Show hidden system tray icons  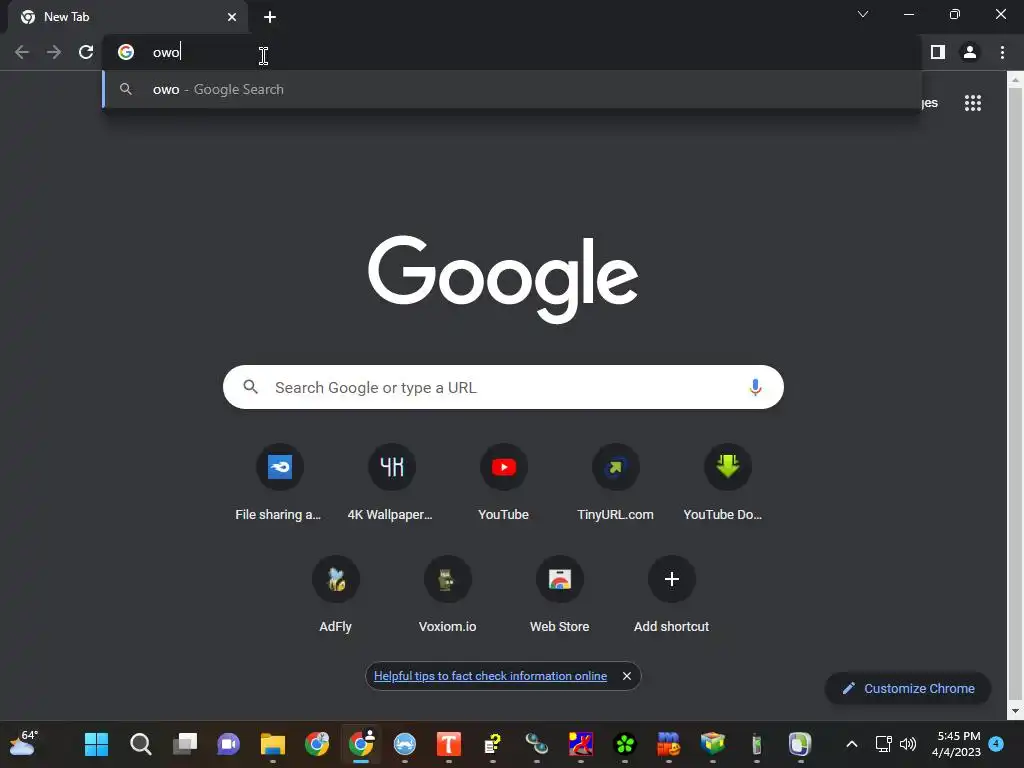coord(852,744)
